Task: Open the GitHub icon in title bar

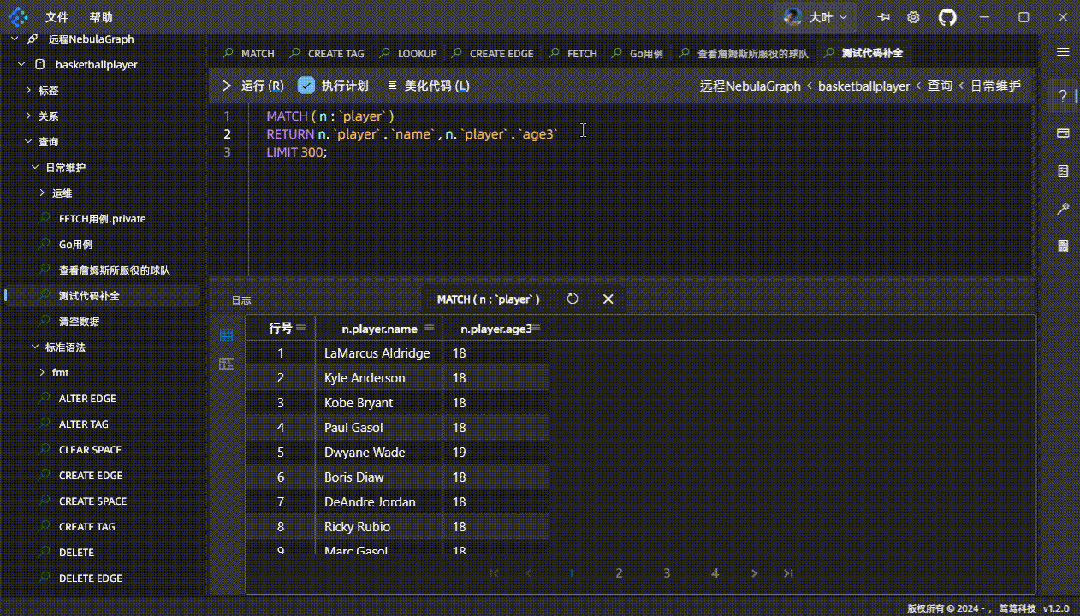Action: (x=947, y=17)
